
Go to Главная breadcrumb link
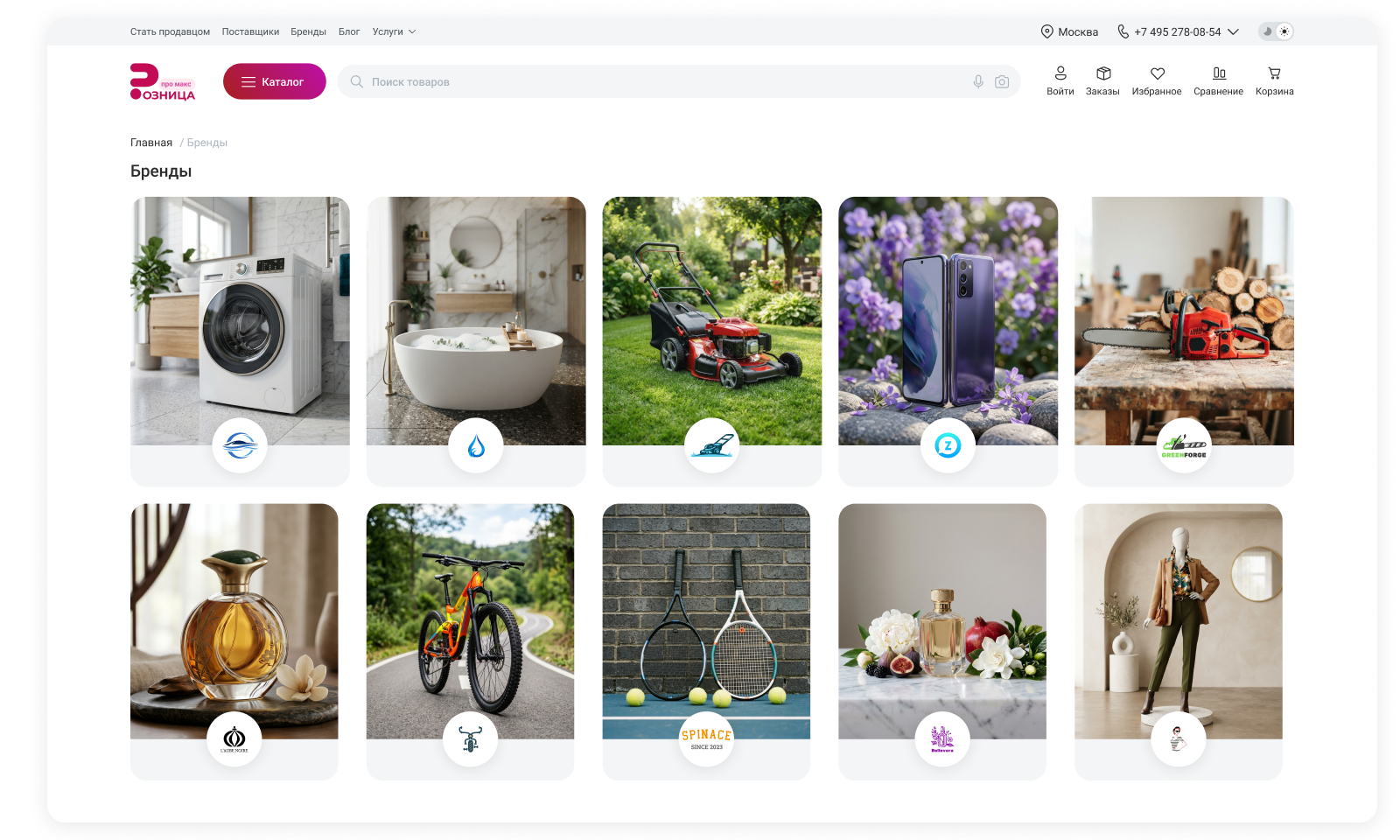click(151, 143)
